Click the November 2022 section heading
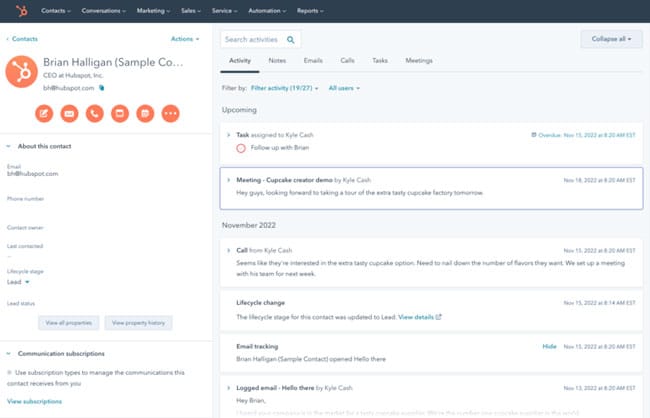 (249, 225)
